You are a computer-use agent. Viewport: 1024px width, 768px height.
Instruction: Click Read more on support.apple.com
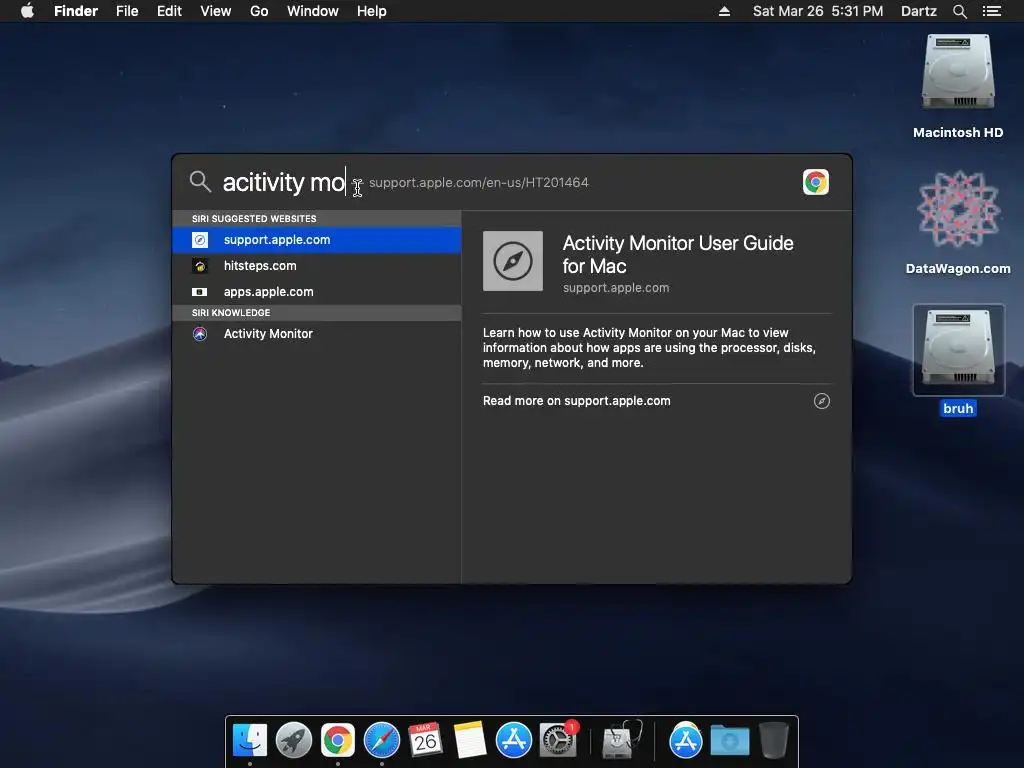(x=577, y=401)
